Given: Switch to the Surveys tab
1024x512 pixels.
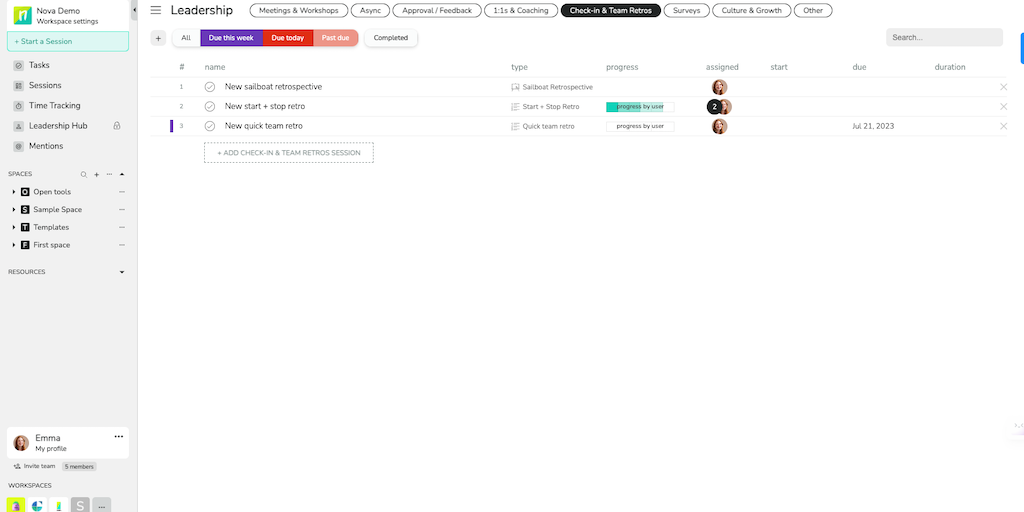Looking at the screenshot, I should pyautogui.click(x=686, y=10).
